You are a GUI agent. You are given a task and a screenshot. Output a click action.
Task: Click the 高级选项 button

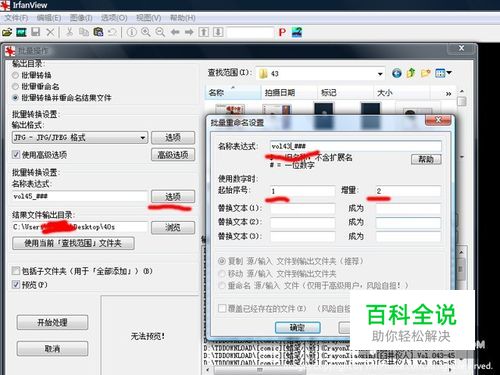[173, 155]
